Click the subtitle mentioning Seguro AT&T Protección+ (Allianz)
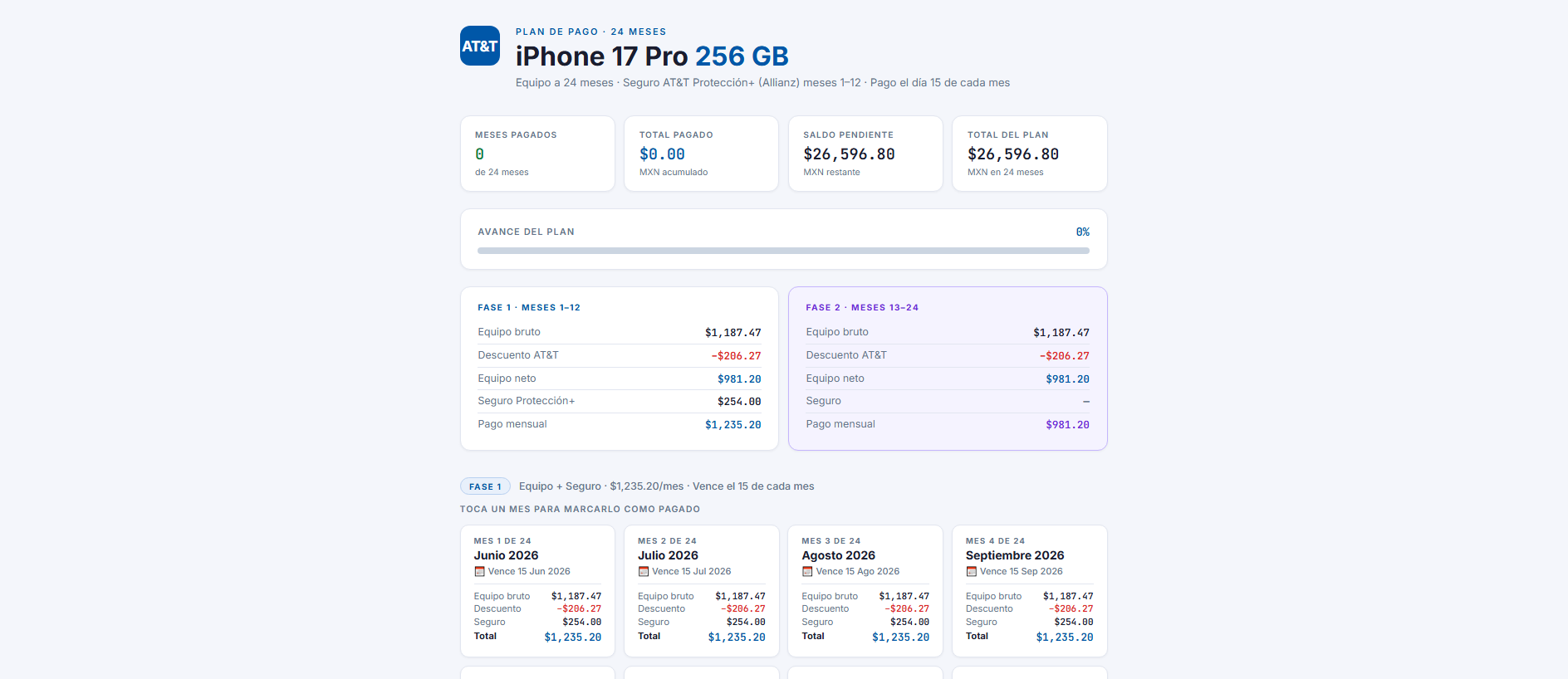Screen dimensions: 1568x679 [x=762, y=83]
